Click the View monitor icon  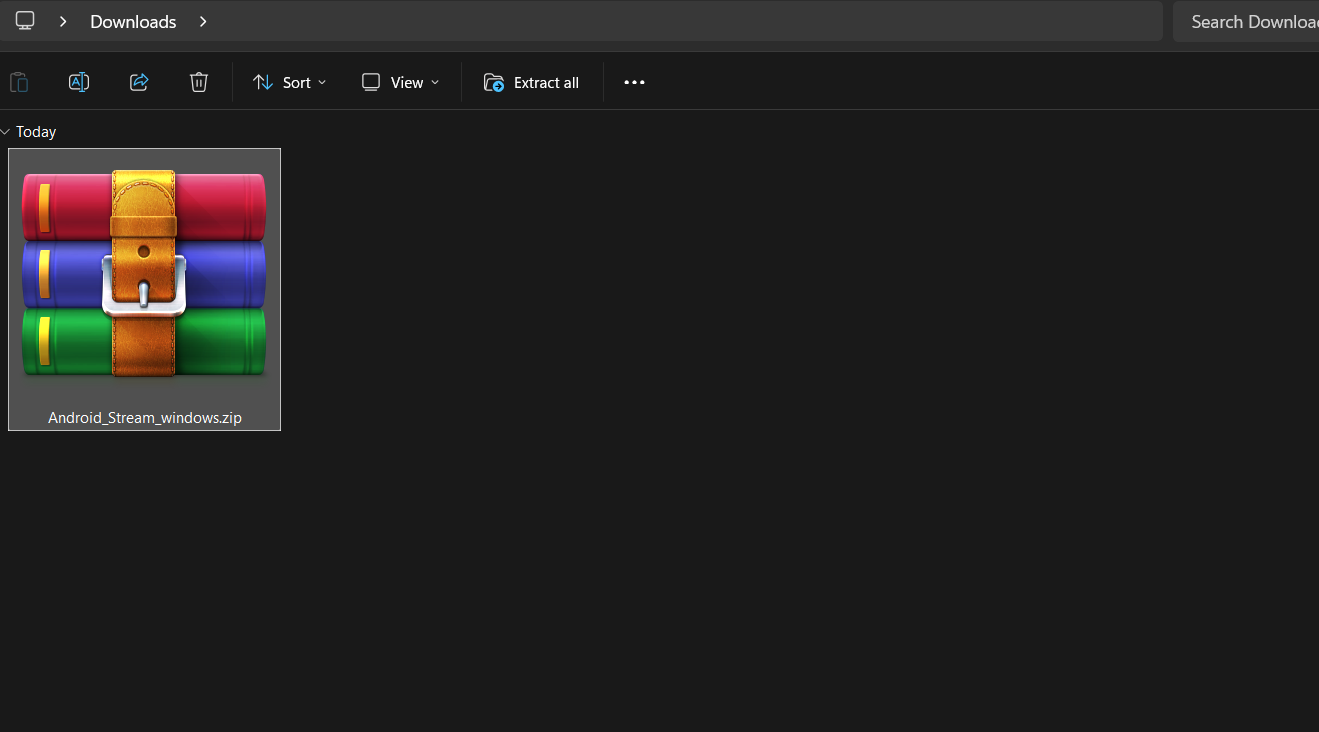(x=370, y=82)
